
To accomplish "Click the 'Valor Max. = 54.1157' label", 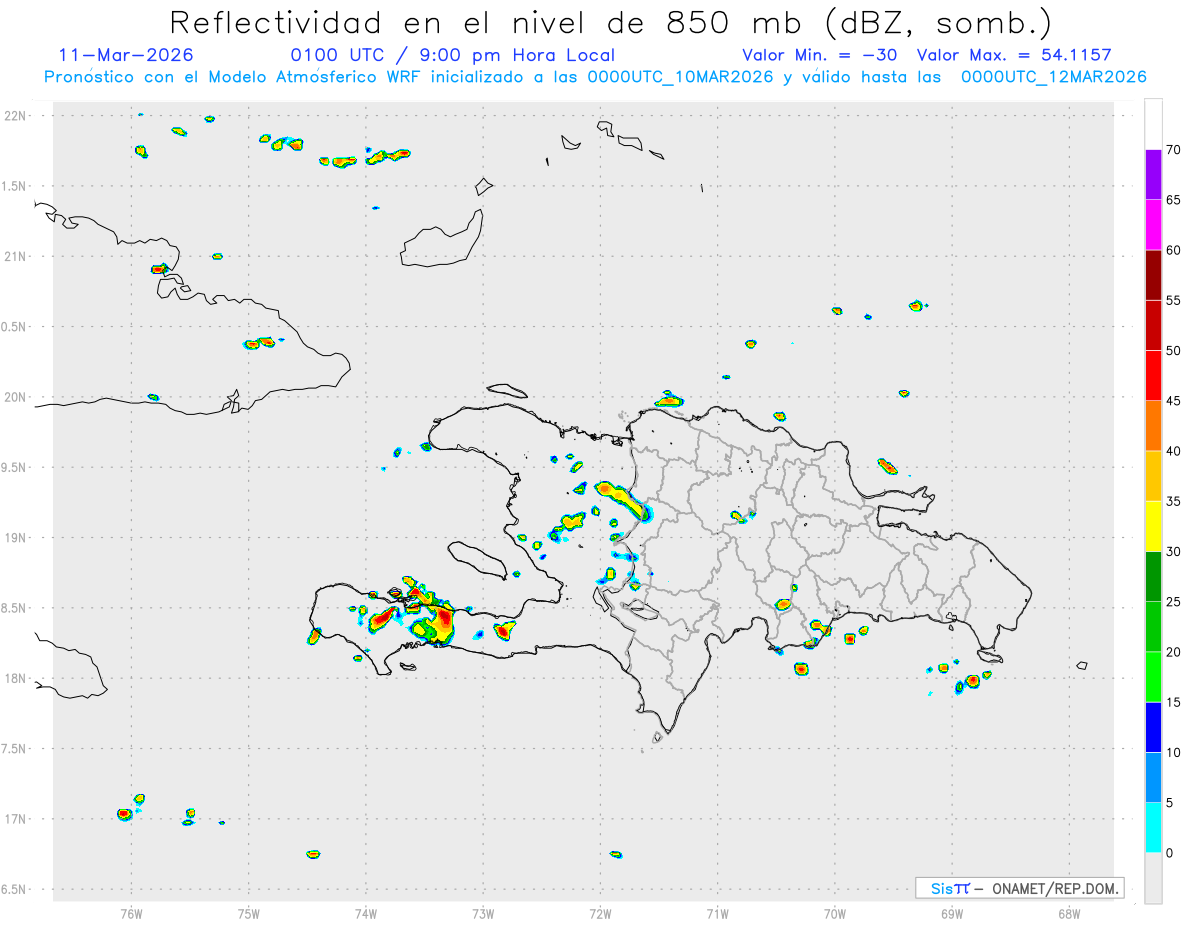I will [1014, 55].
